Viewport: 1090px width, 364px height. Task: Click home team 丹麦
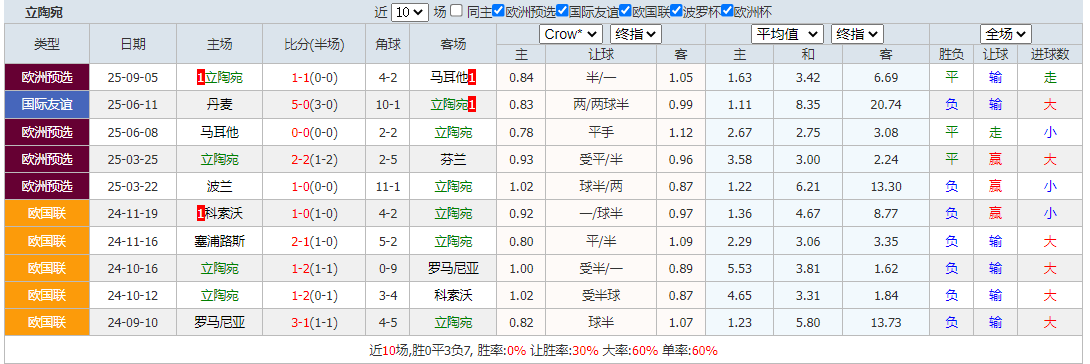click(x=220, y=105)
